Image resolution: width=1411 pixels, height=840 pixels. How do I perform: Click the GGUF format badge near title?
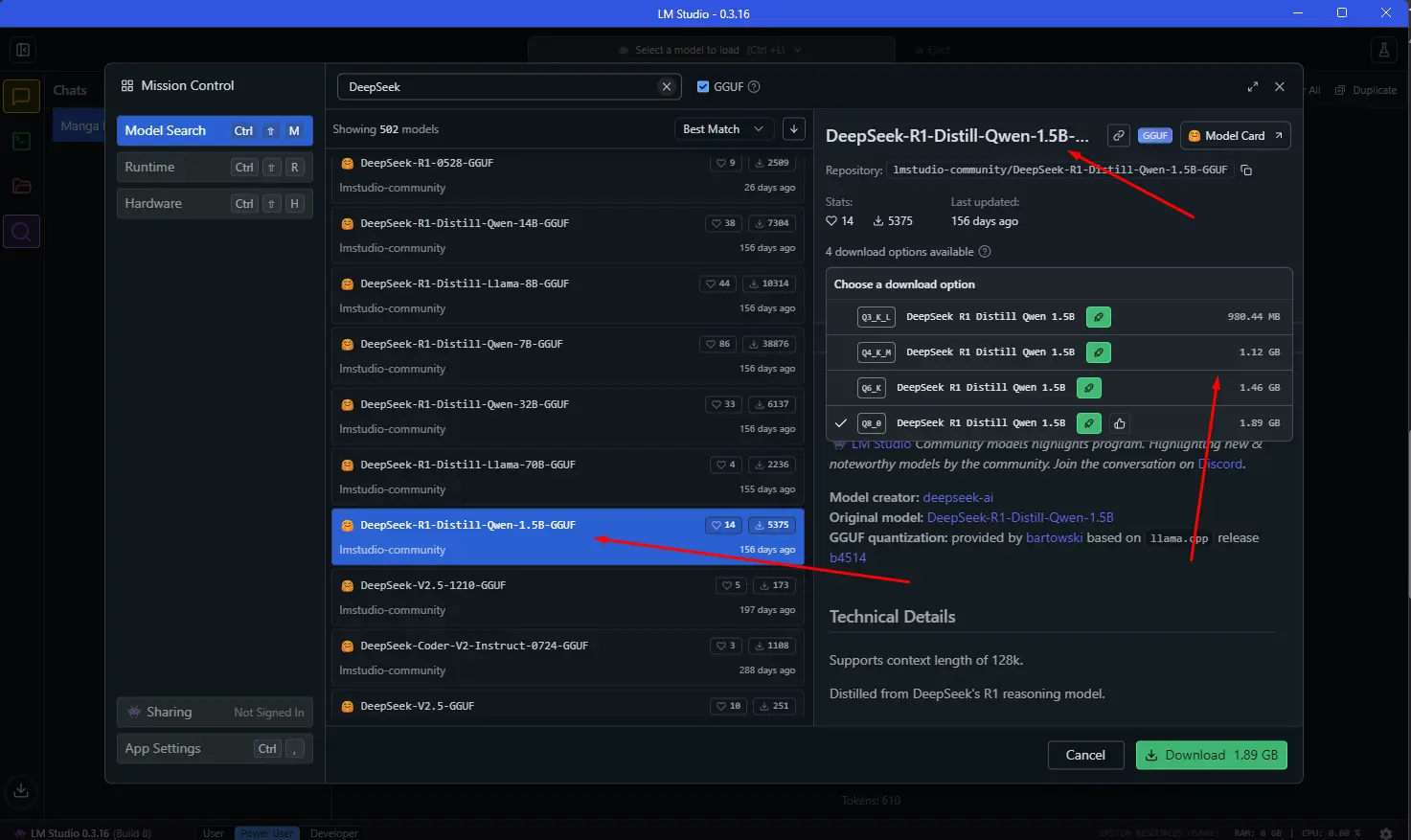(1155, 136)
